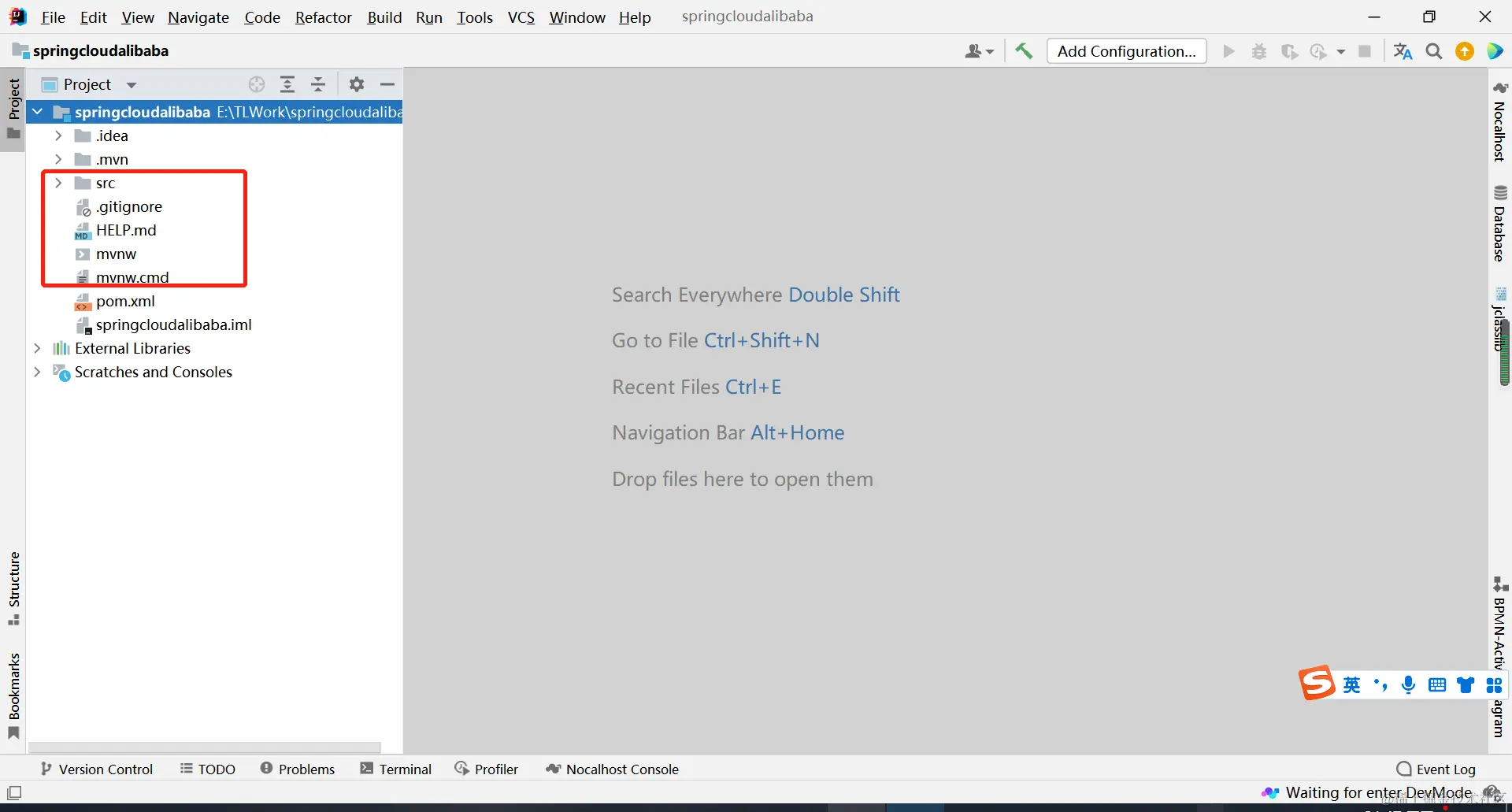Open the Database side panel
Image resolution: width=1512 pixels, height=812 pixels.
[x=1500, y=224]
